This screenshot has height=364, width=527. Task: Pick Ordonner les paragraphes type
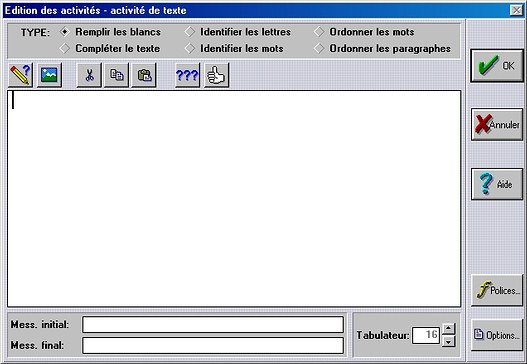(x=382, y=48)
